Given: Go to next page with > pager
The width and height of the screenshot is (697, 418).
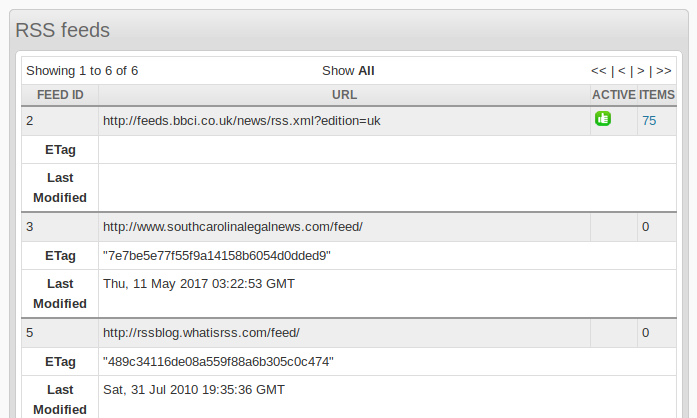Looking at the screenshot, I should [641, 71].
